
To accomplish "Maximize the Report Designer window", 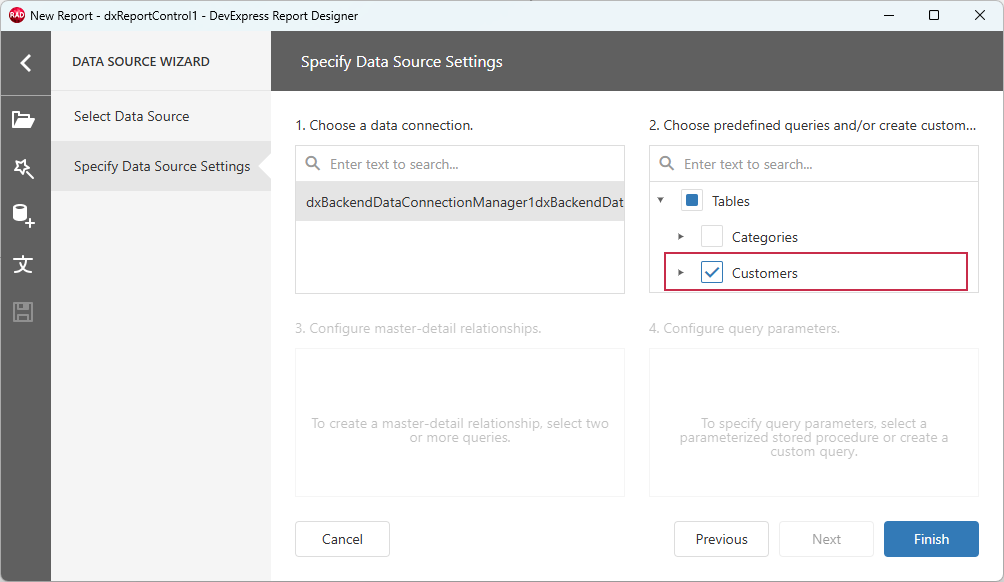I will [934, 15].
